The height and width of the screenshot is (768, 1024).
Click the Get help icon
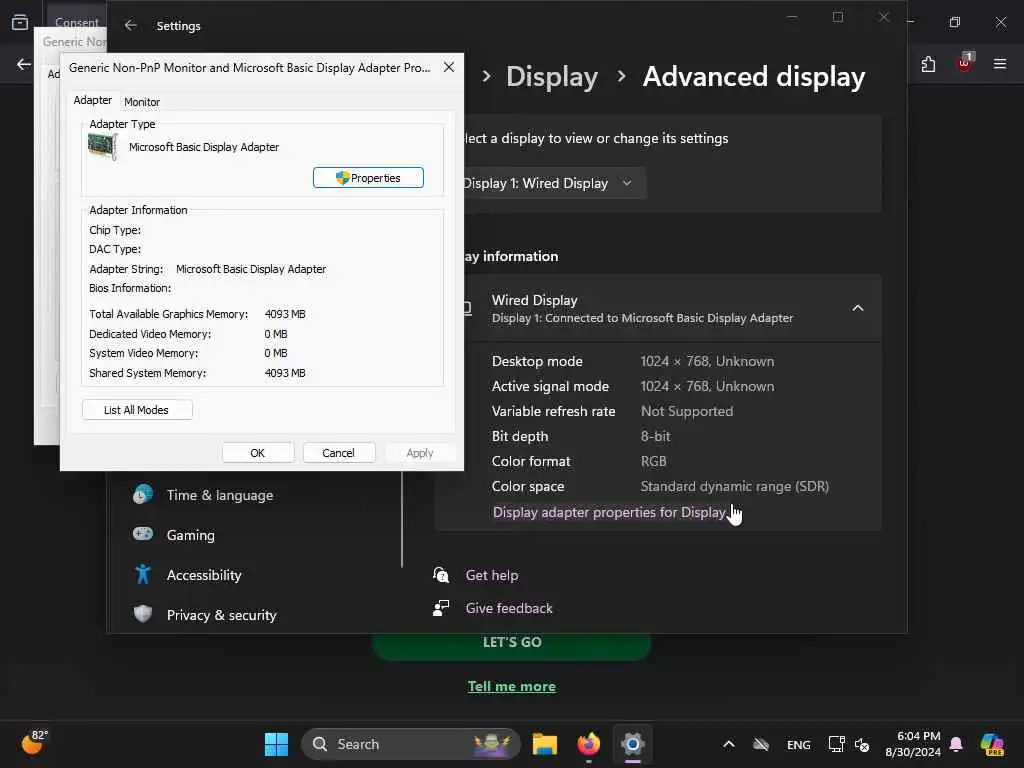441,575
